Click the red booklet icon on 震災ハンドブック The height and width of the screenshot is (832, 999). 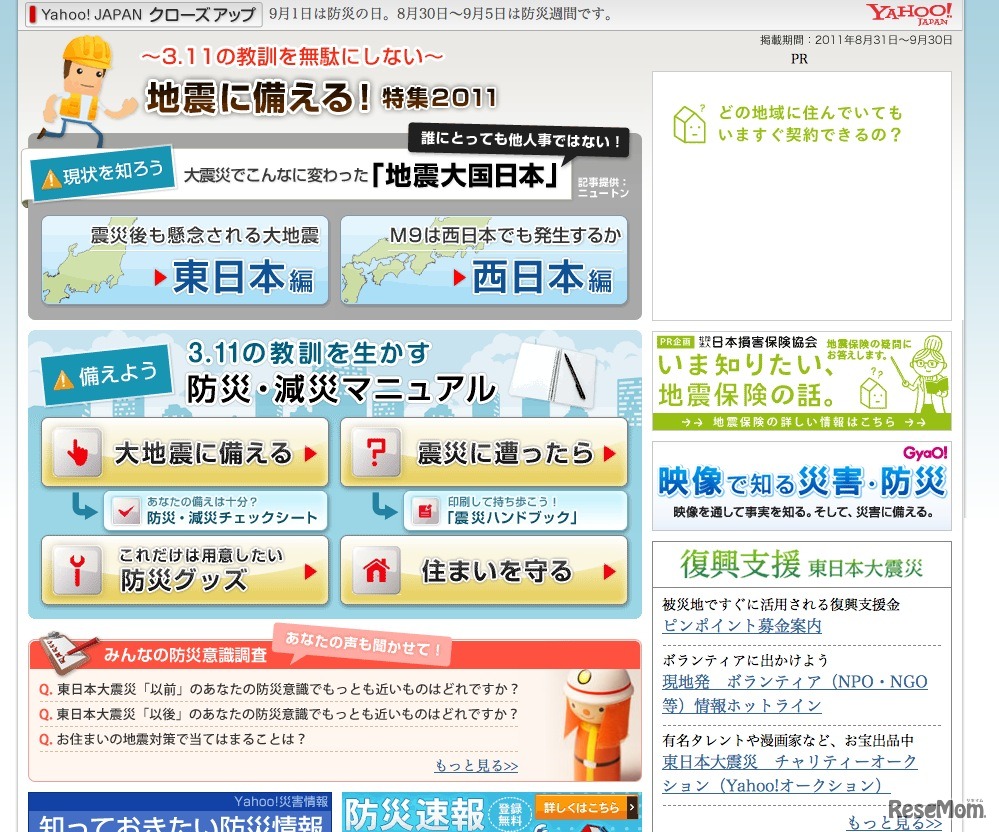click(x=425, y=511)
